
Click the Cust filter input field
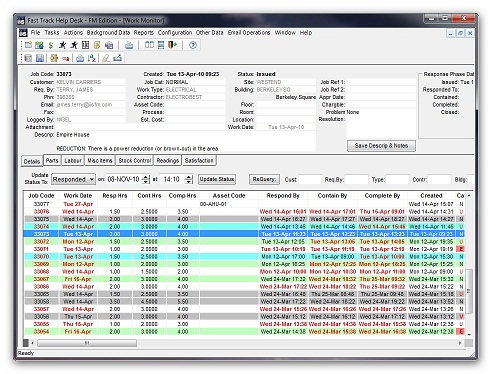[310, 179]
